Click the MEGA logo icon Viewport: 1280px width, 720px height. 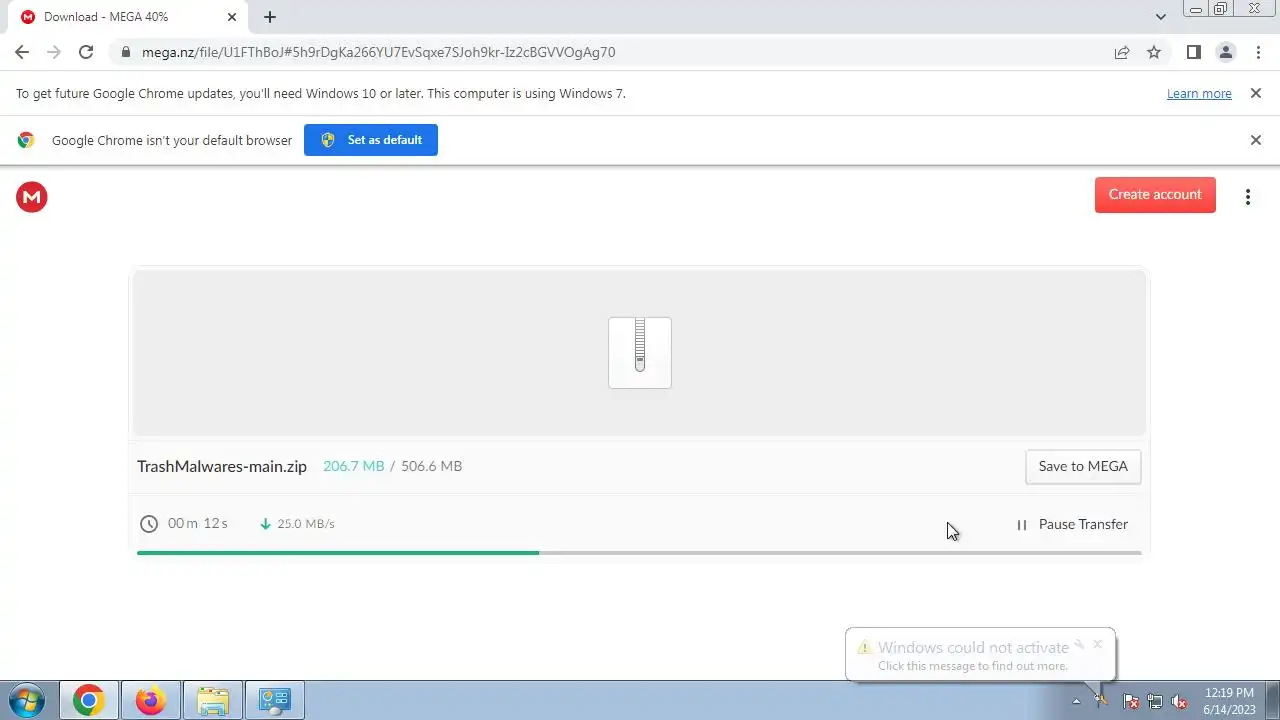(x=32, y=197)
